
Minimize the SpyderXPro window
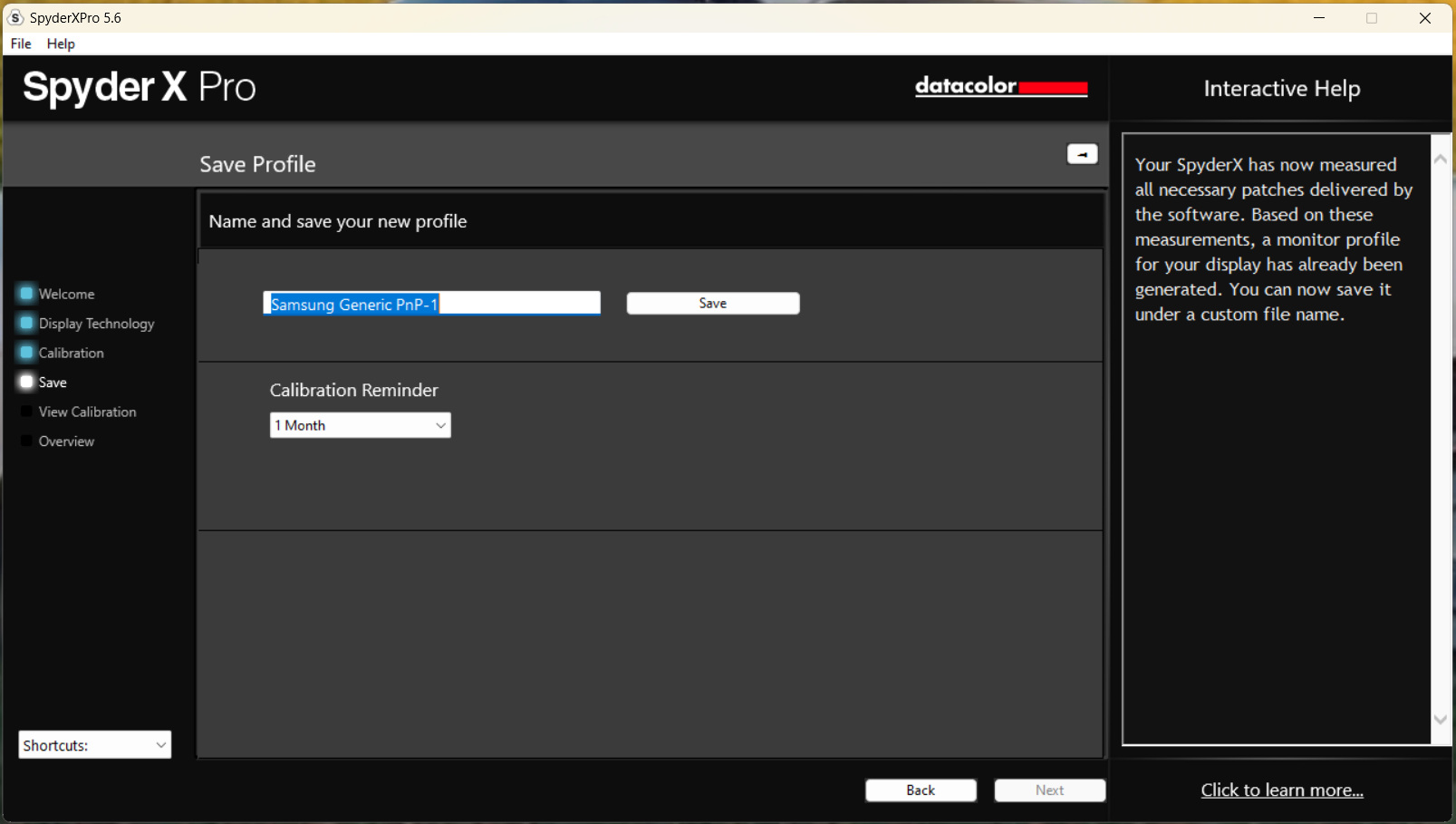tap(1319, 18)
